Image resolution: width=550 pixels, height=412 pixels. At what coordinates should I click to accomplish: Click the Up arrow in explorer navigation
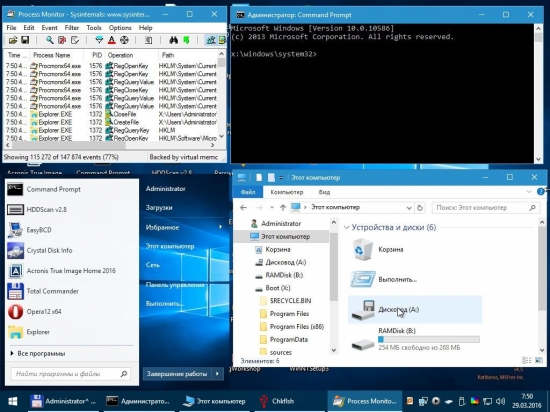(x=283, y=208)
